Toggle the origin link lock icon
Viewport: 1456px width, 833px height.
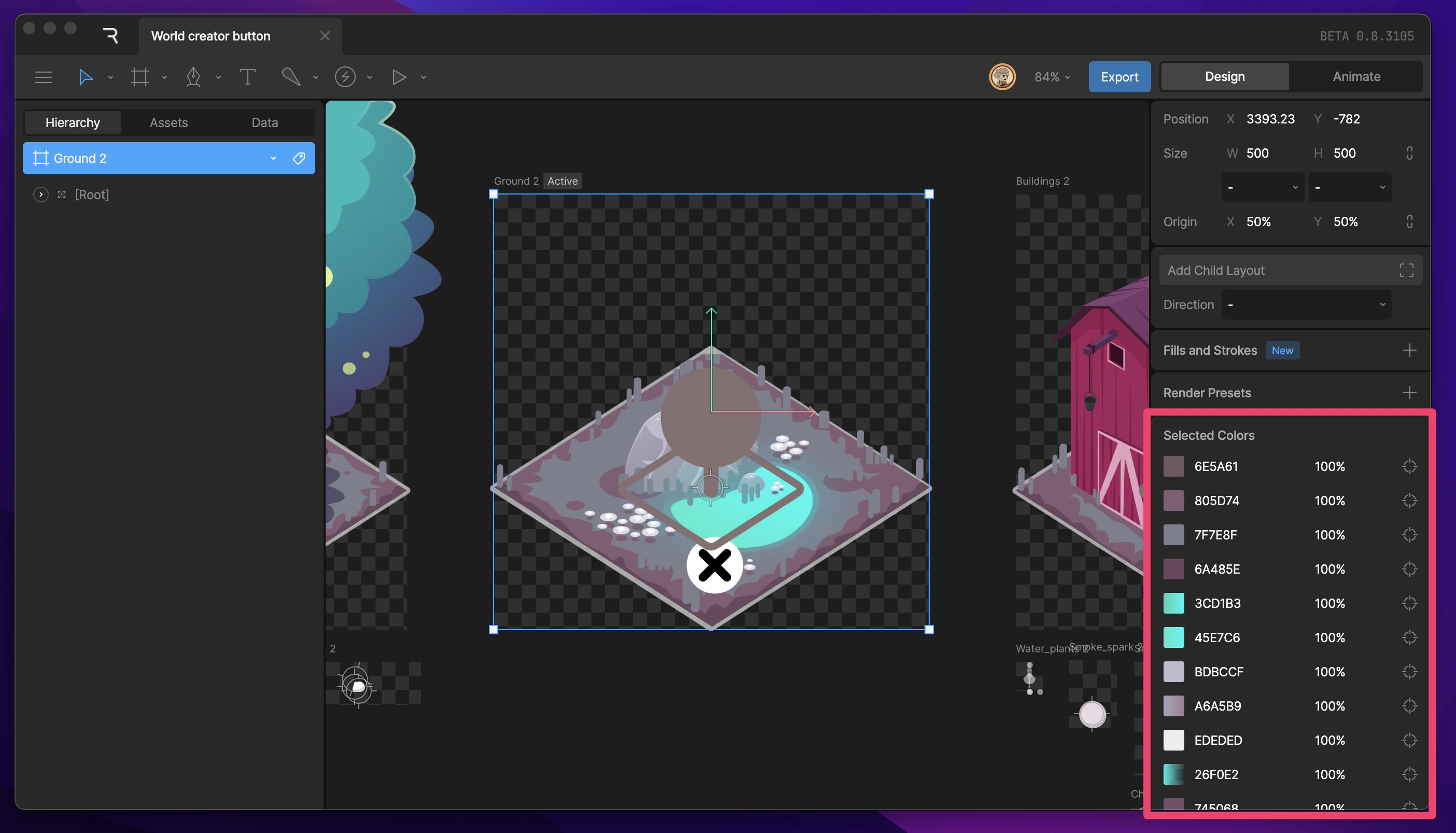click(1409, 222)
